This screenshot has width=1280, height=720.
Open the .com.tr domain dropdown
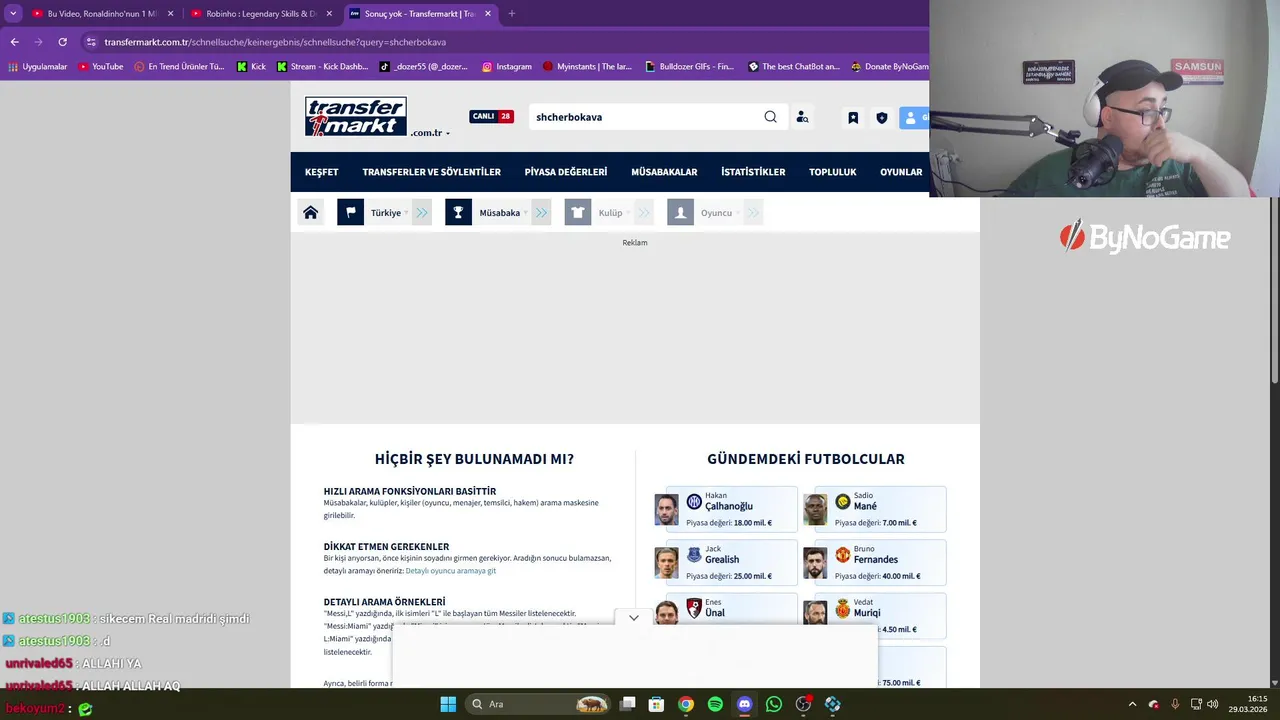430,133
